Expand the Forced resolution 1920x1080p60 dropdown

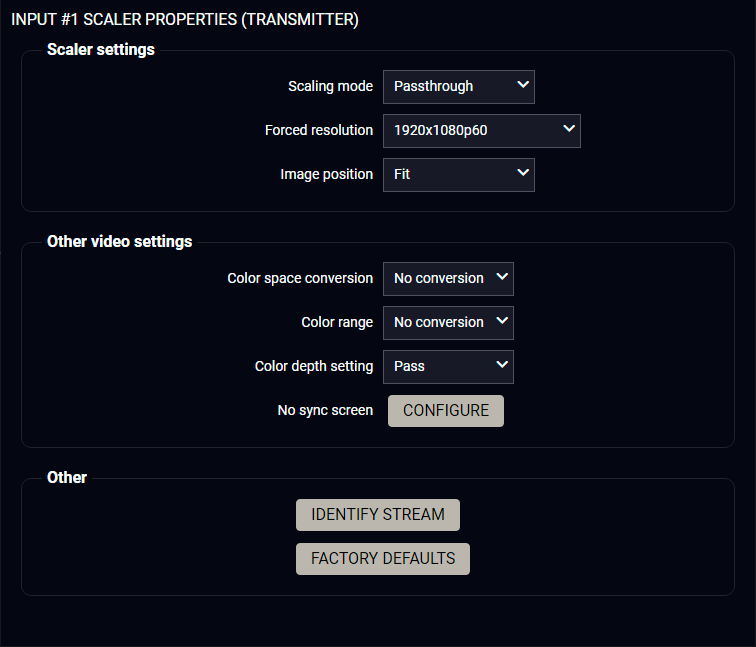481,130
